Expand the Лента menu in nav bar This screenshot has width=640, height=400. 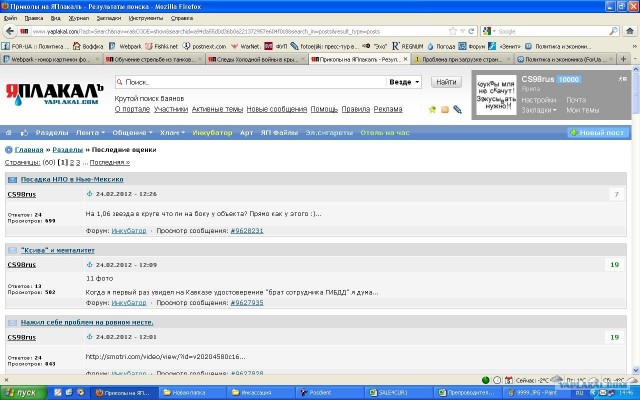pyautogui.click(x=90, y=133)
